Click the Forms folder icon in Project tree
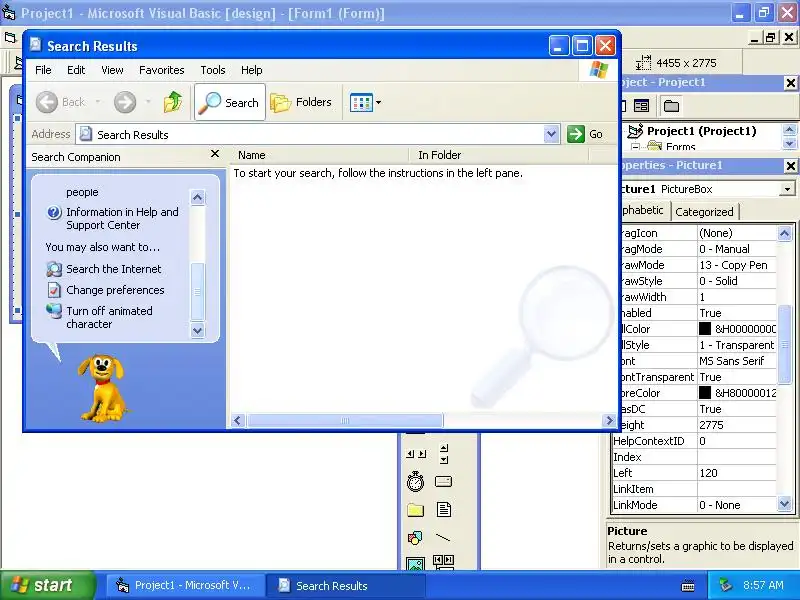 pyautogui.click(x=655, y=146)
